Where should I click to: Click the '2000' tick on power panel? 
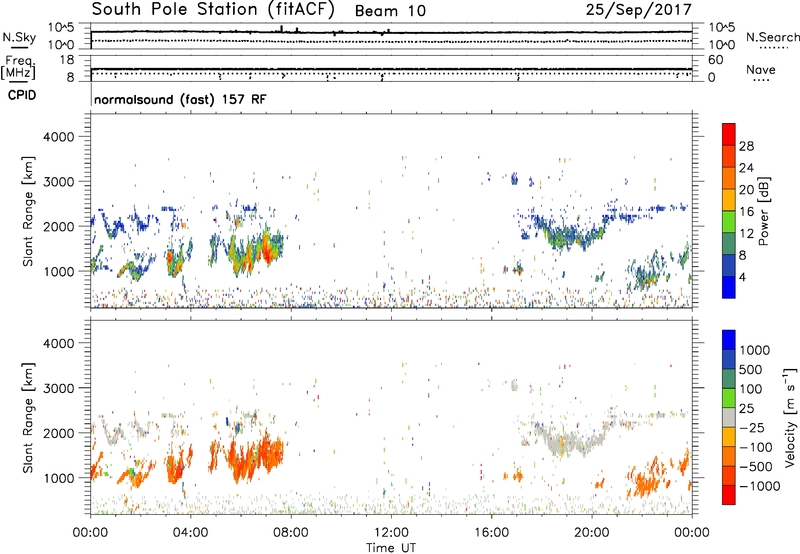point(59,226)
